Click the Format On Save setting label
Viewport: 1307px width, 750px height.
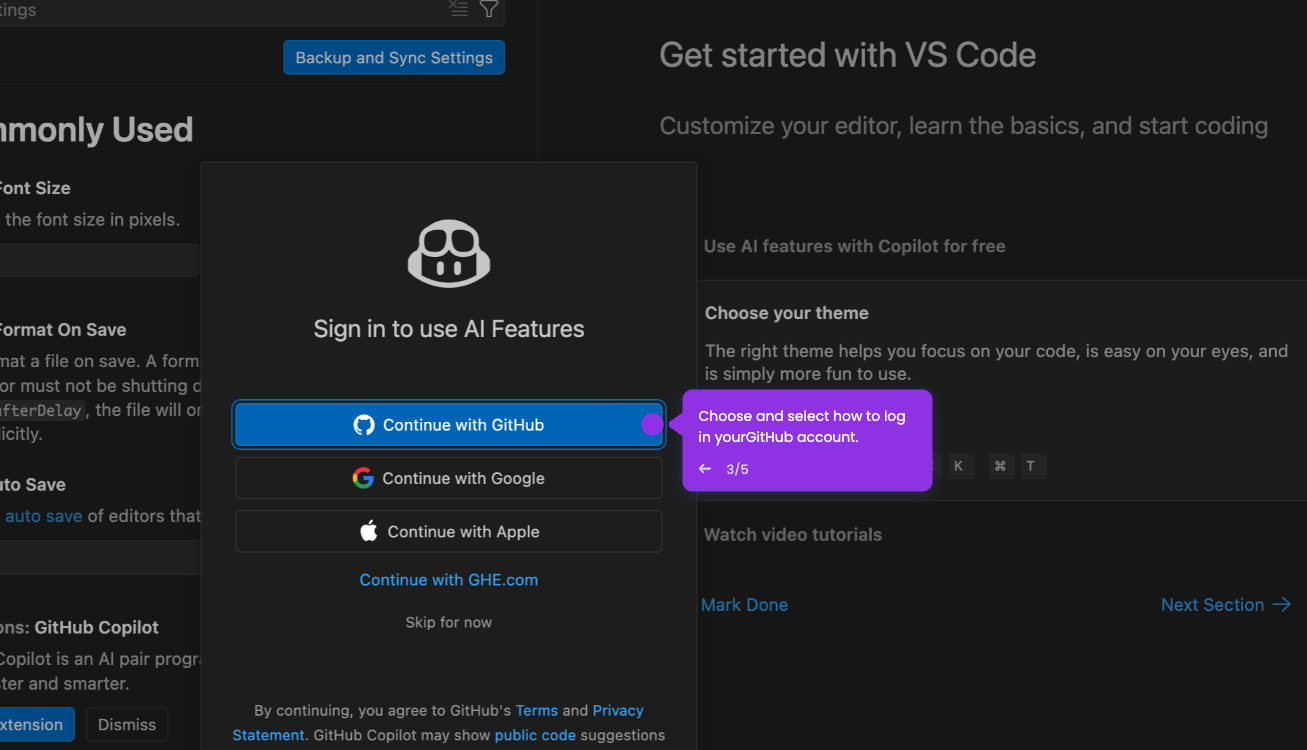point(61,330)
